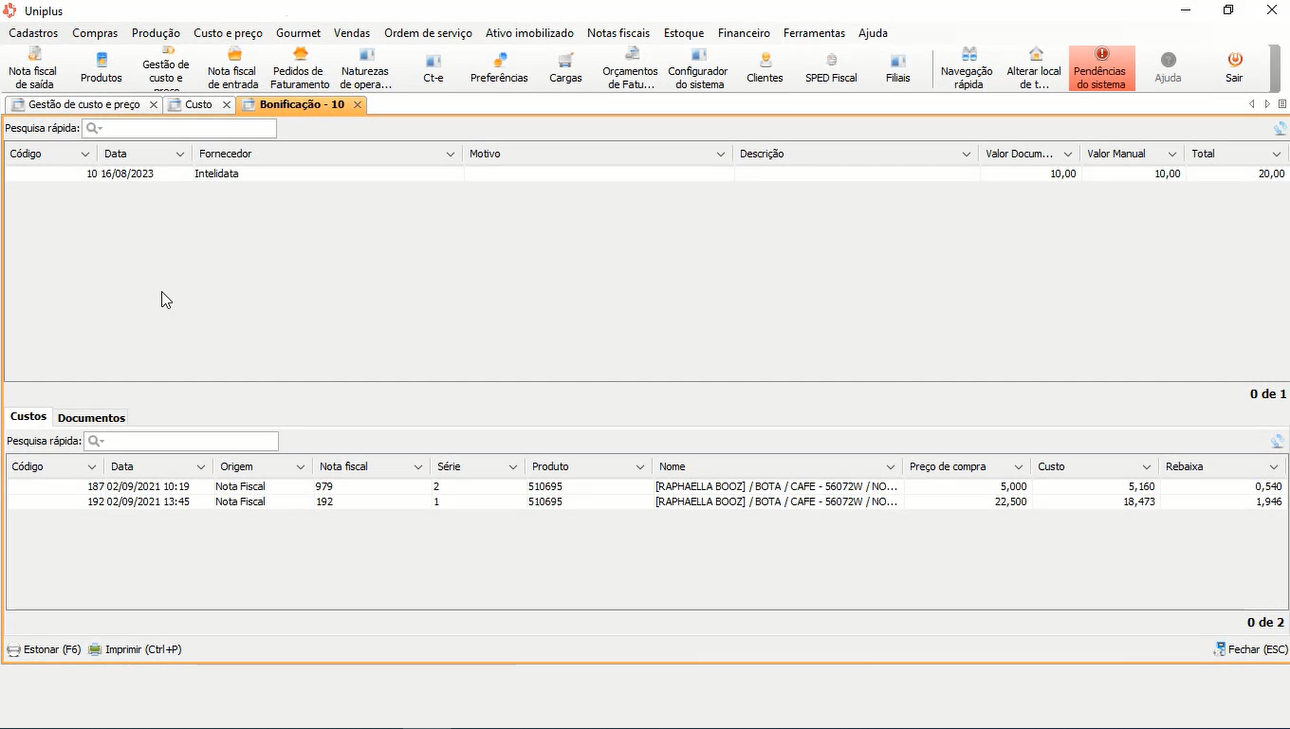1290x729 pixels.
Task: Select cost row with code 192
Action: pos(645,502)
